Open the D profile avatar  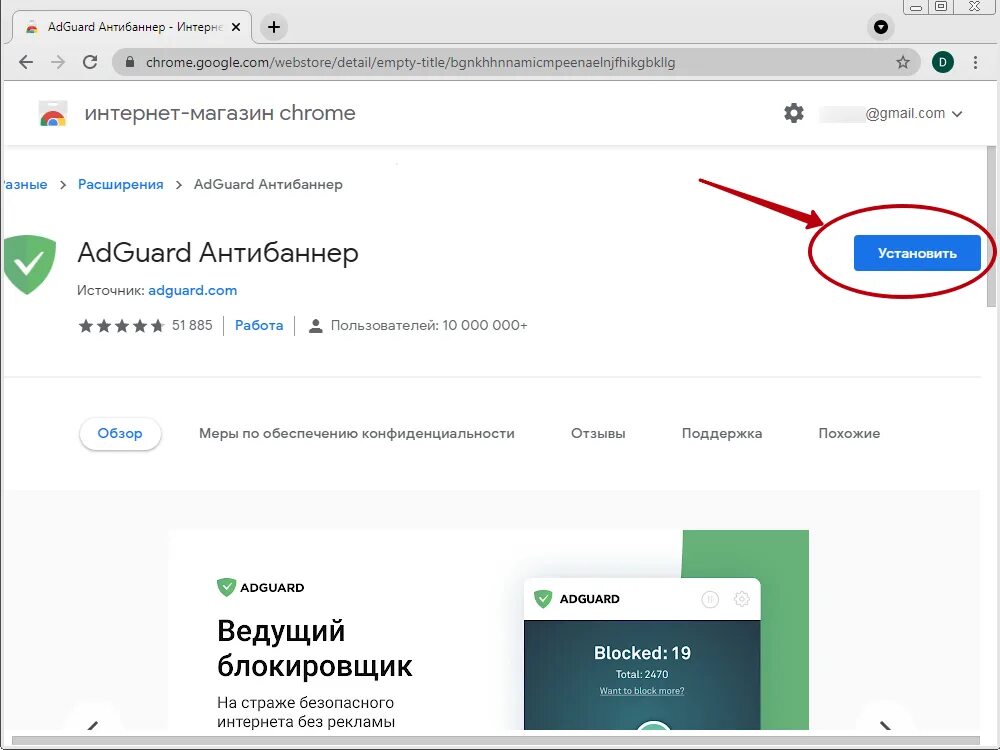[x=943, y=62]
